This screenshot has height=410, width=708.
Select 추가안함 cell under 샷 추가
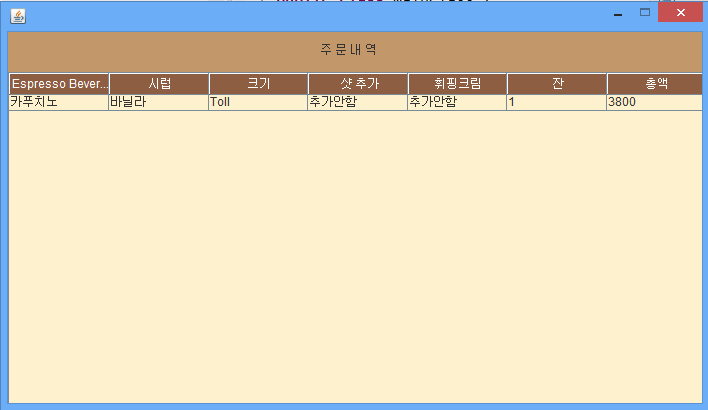click(x=358, y=102)
